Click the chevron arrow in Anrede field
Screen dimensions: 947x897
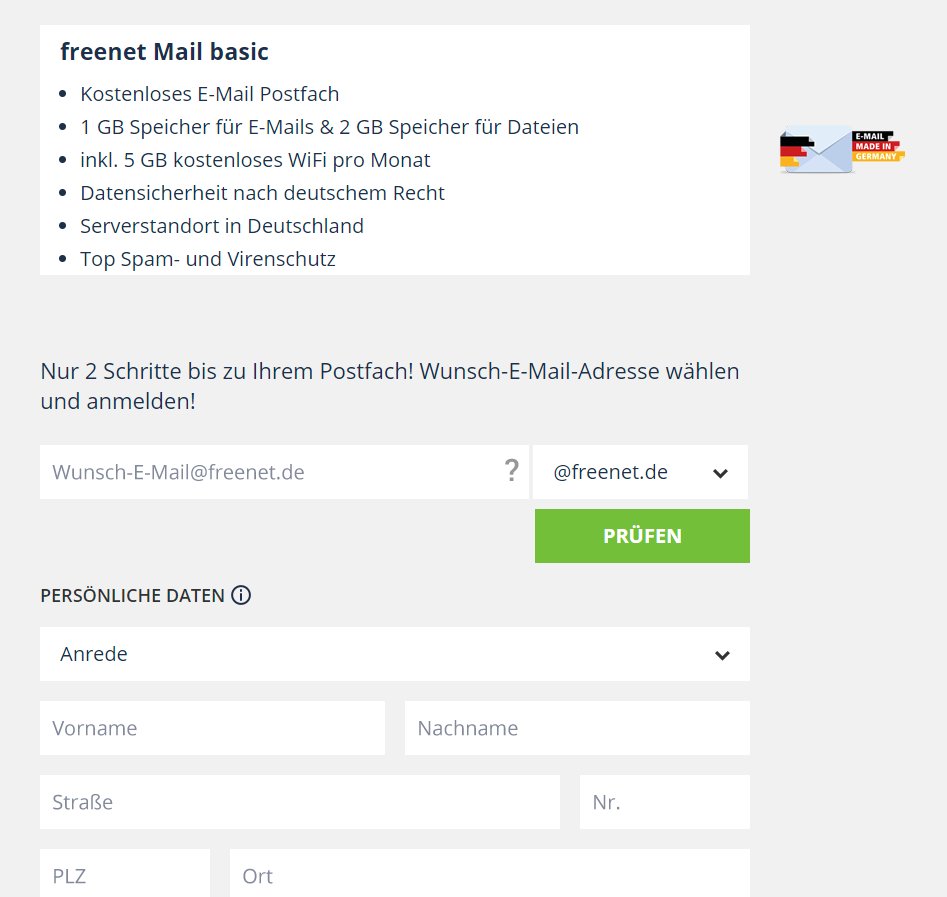pyautogui.click(x=722, y=656)
